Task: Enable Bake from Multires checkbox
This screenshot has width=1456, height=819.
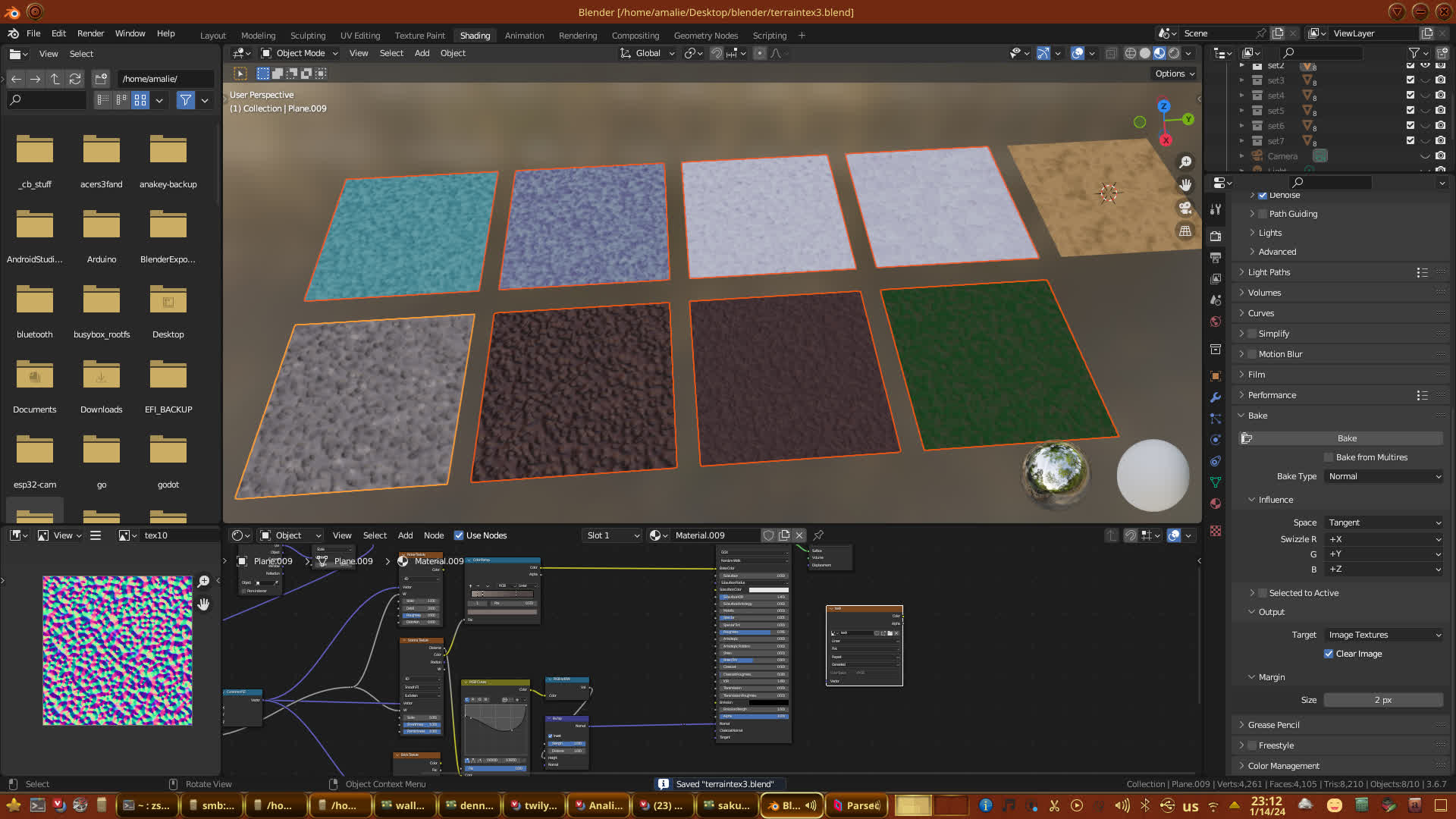Action: click(1329, 457)
